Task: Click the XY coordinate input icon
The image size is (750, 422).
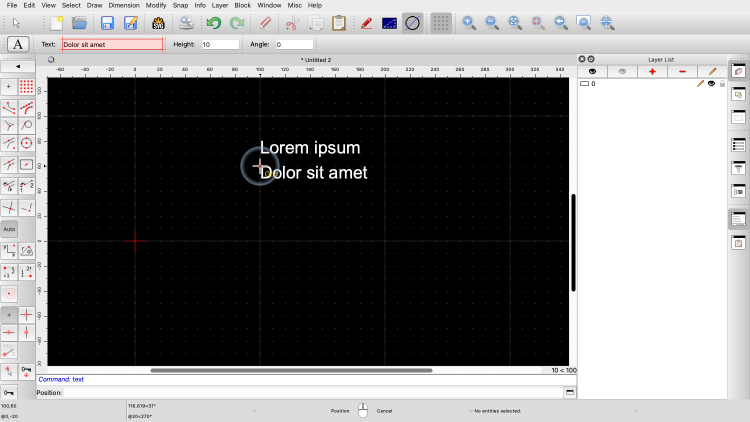Action: click(x=9, y=250)
